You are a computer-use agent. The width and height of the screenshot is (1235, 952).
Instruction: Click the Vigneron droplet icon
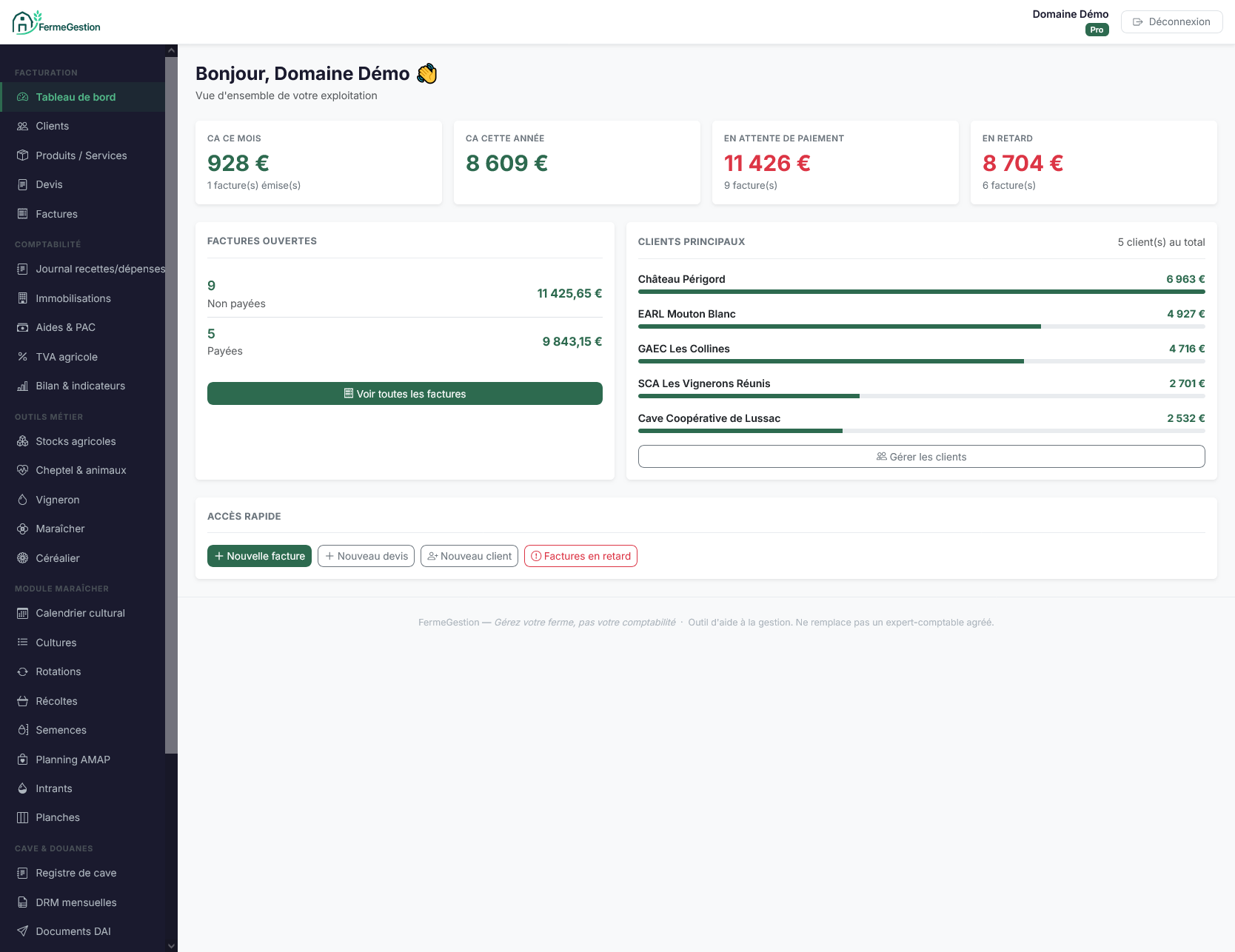coord(22,500)
